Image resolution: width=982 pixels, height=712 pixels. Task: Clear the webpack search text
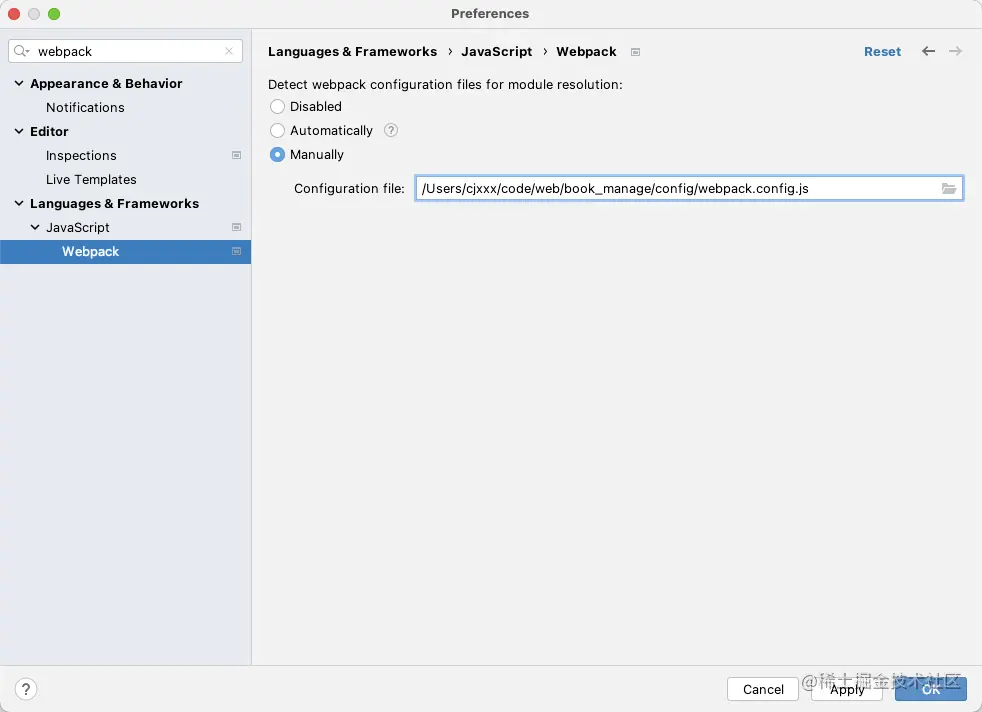point(229,51)
